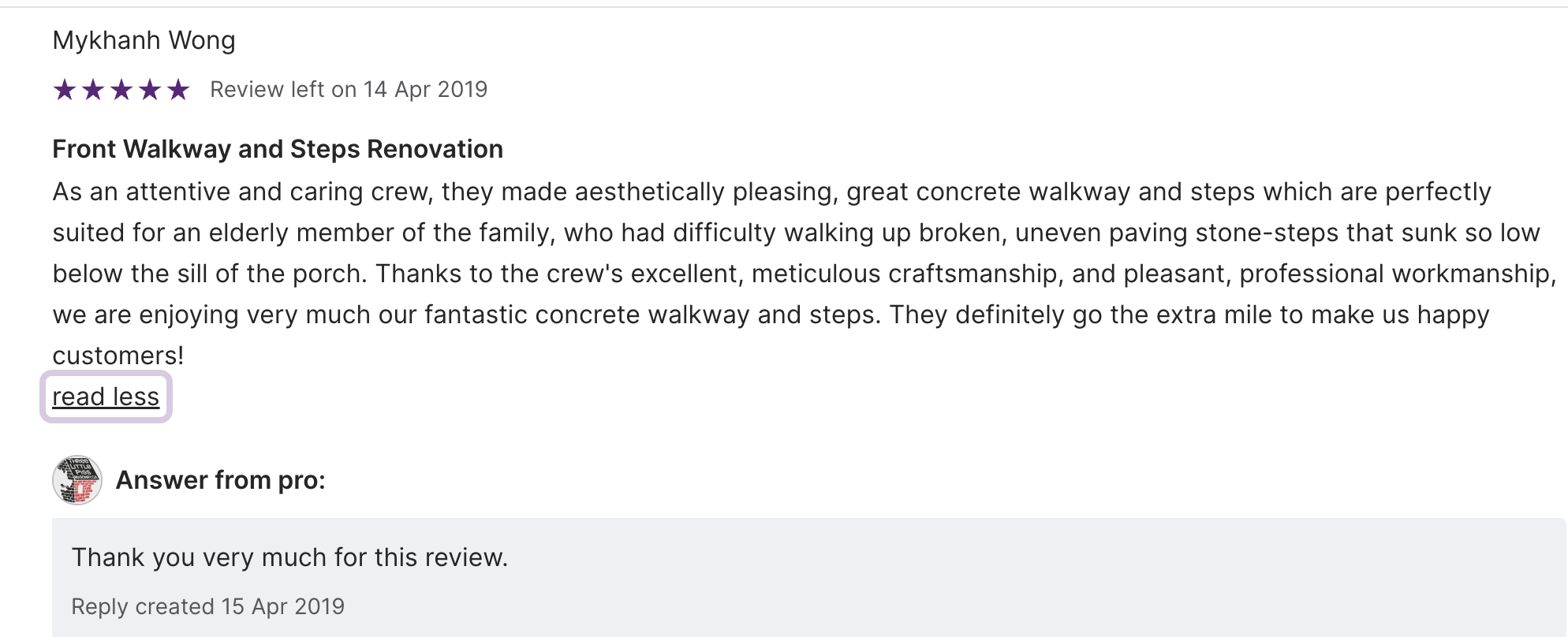Click the first purple rating star
The height and width of the screenshot is (637, 1568).
click(65, 90)
